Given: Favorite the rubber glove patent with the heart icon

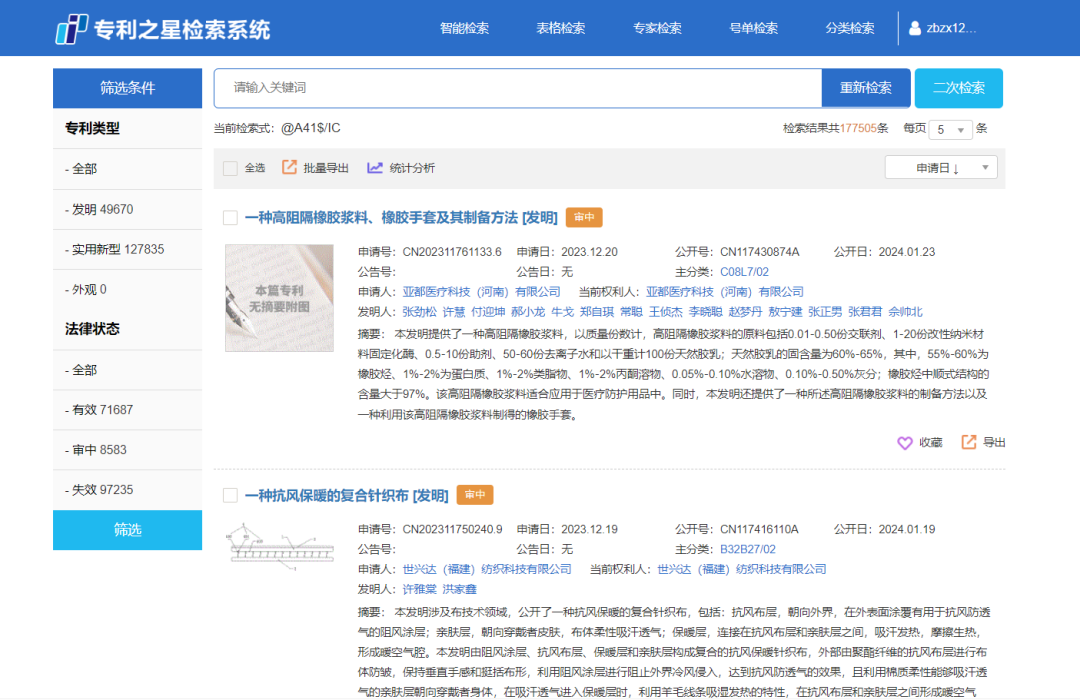Looking at the screenshot, I should point(905,442).
